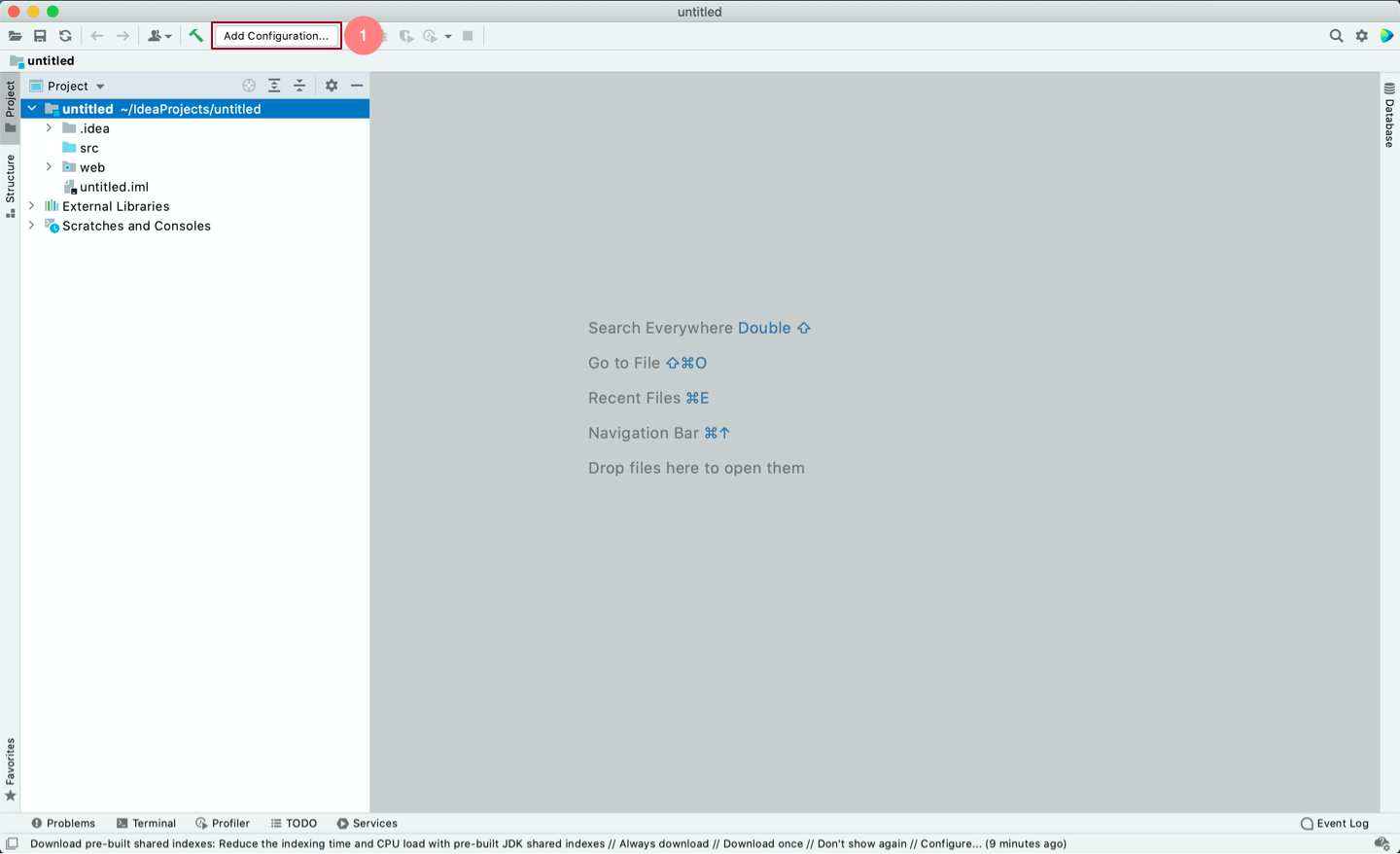
Task: Open the Profiler tool window
Action: tap(223, 823)
